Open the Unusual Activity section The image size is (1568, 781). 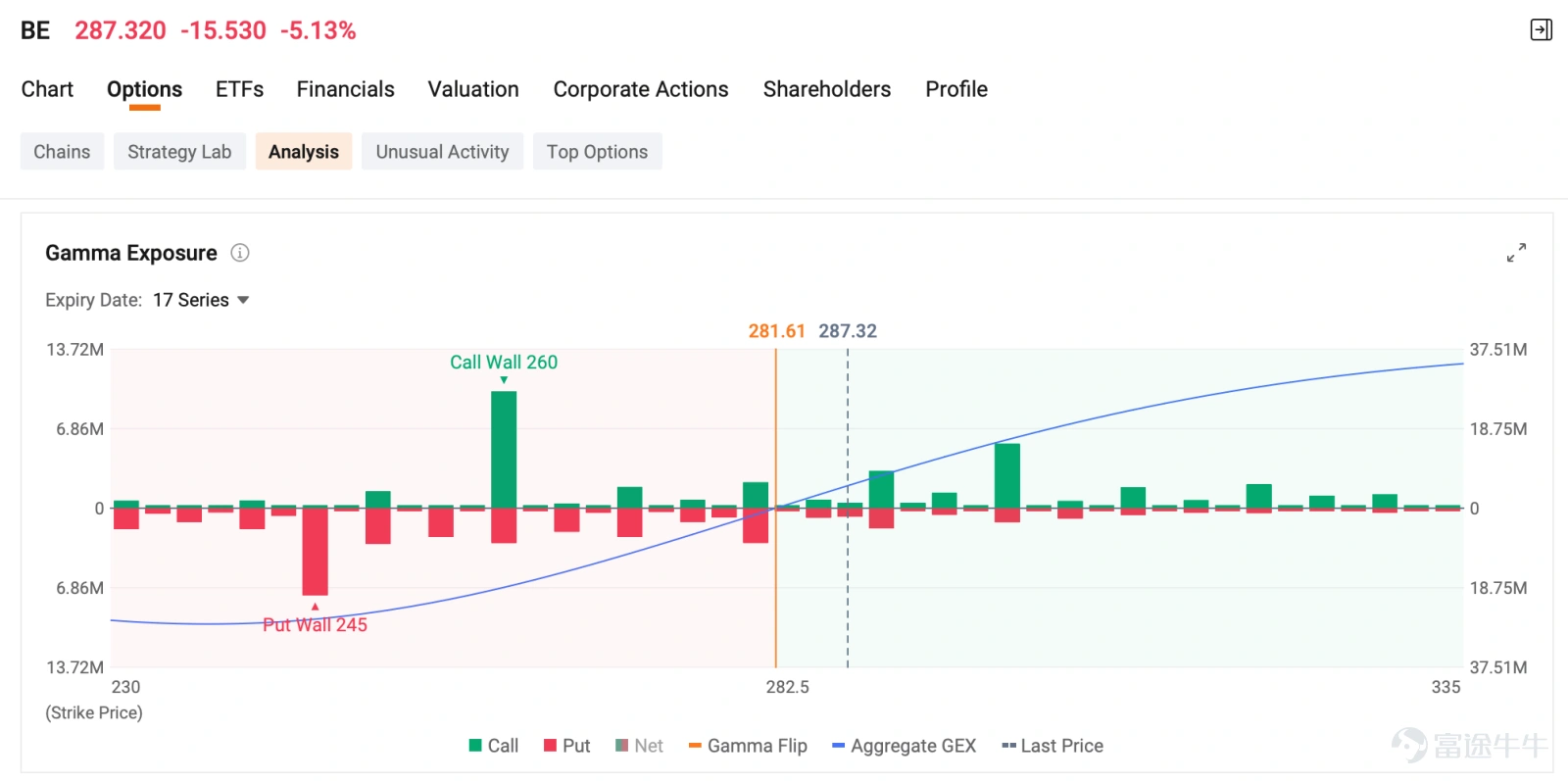pos(442,152)
